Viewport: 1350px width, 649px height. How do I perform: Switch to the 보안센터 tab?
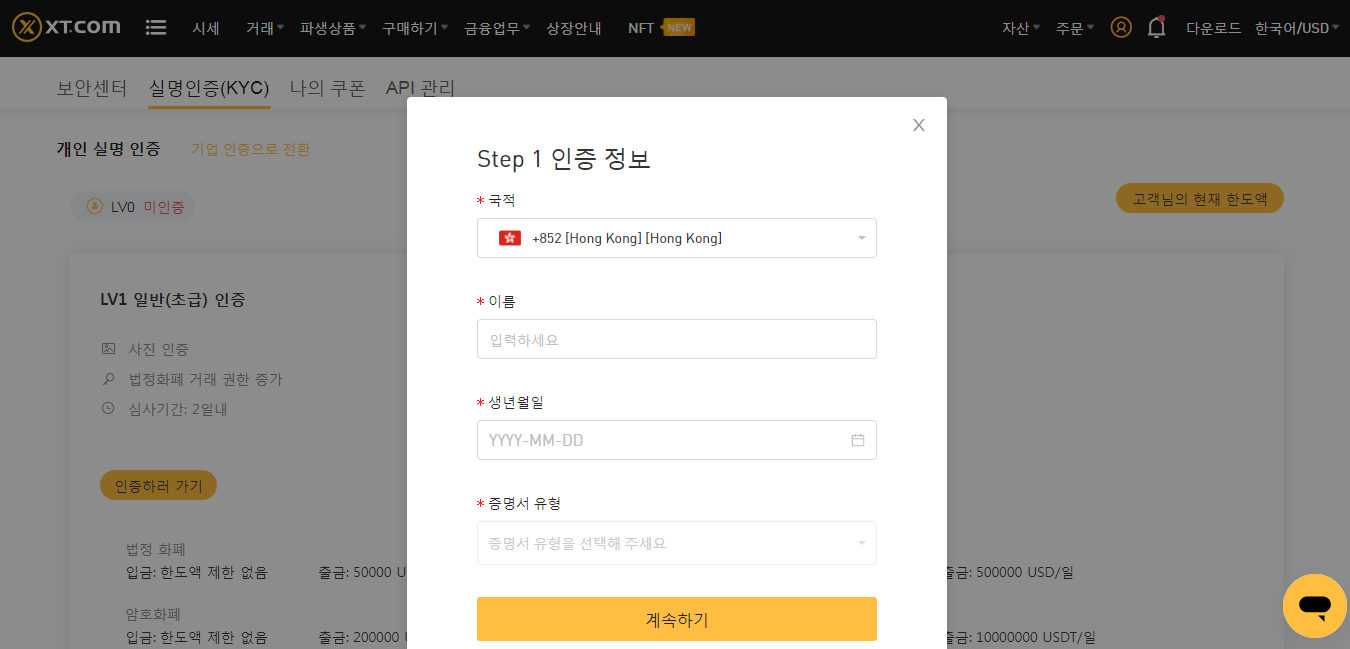[x=92, y=88]
